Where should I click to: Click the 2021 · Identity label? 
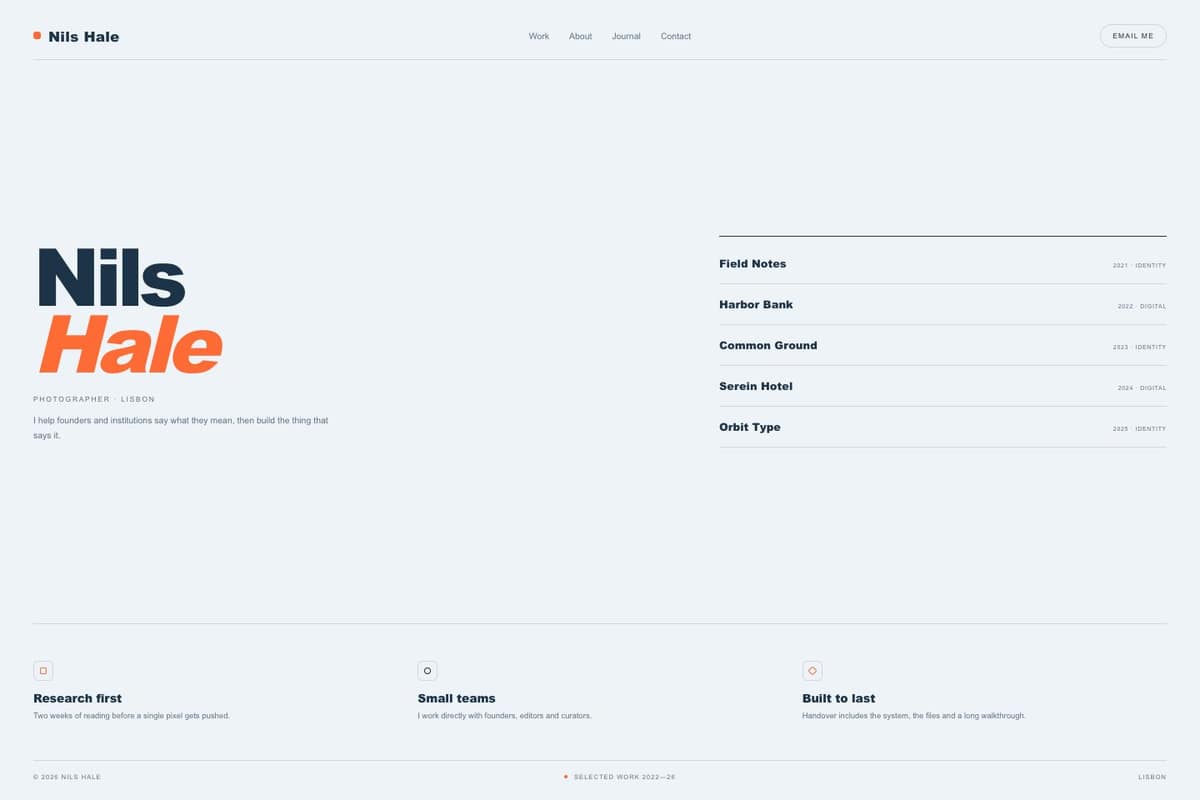pyautogui.click(x=1139, y=266)
